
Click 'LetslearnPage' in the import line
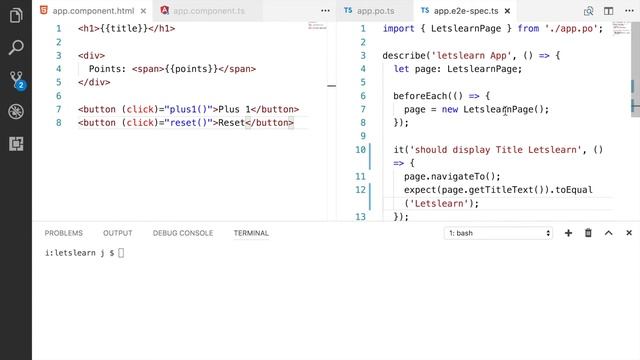pyautogui.click(x=466, y=29)
